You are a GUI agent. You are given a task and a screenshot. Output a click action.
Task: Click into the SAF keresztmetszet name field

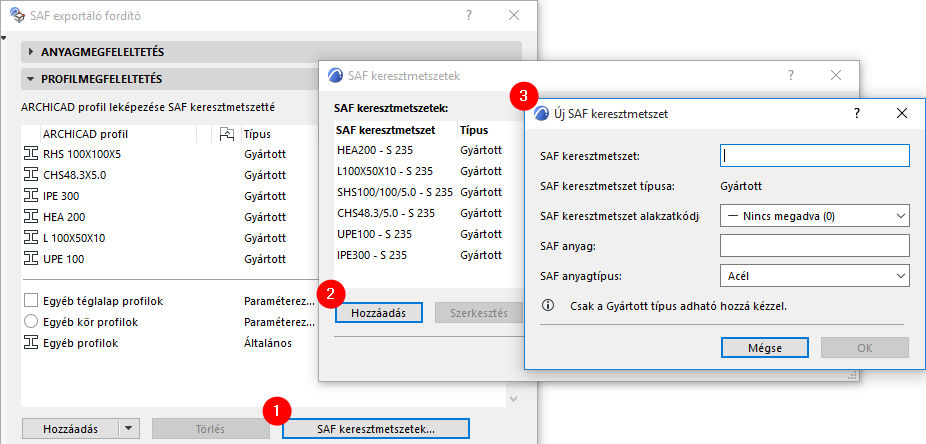click(x=813, y=156)
